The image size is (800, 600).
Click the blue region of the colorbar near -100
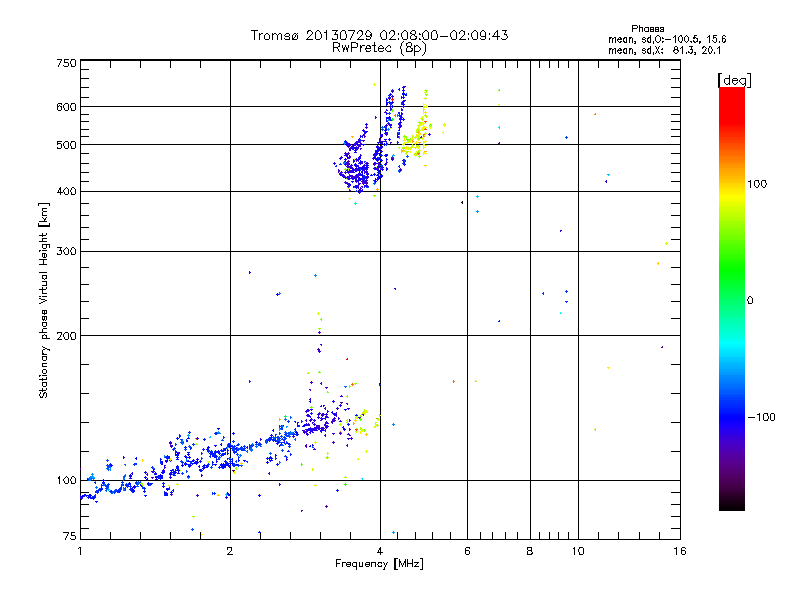tap(731, 415)
